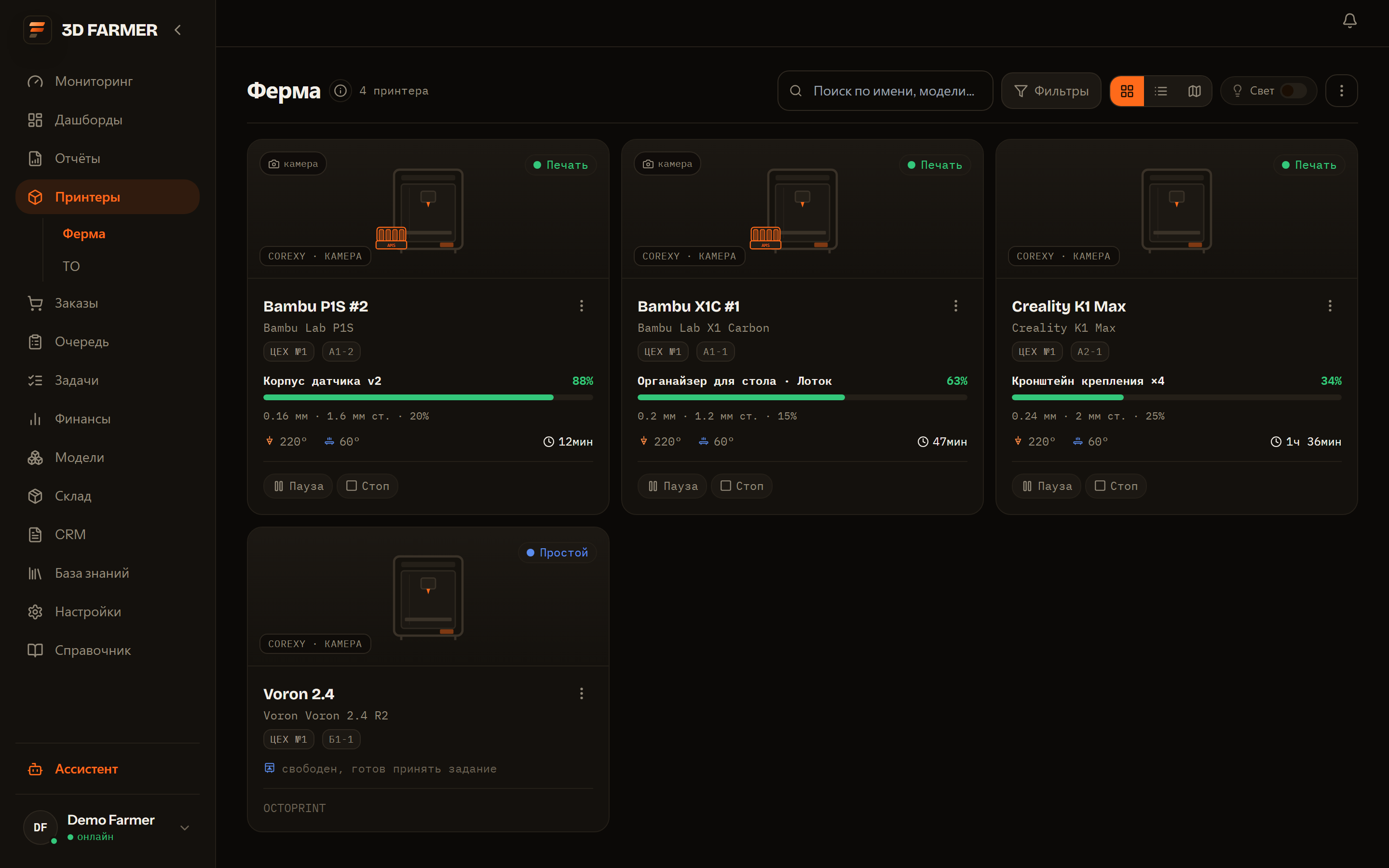The height and width of the screenshot is (868, 1389).
Task: Focus the search by name or model field
Action: click(885, 91)
